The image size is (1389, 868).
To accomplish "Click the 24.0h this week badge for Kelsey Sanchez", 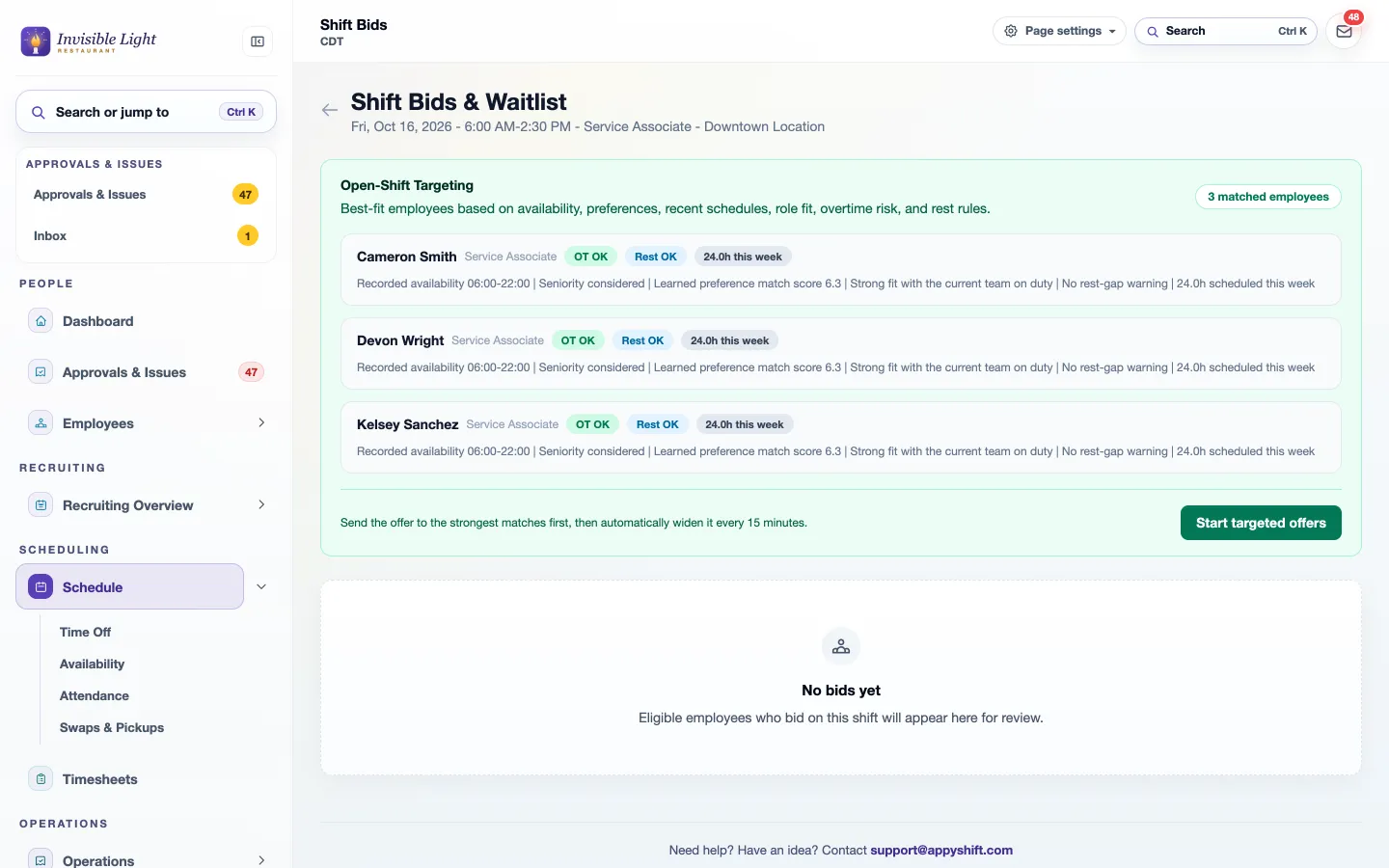I will click(745, 424).
